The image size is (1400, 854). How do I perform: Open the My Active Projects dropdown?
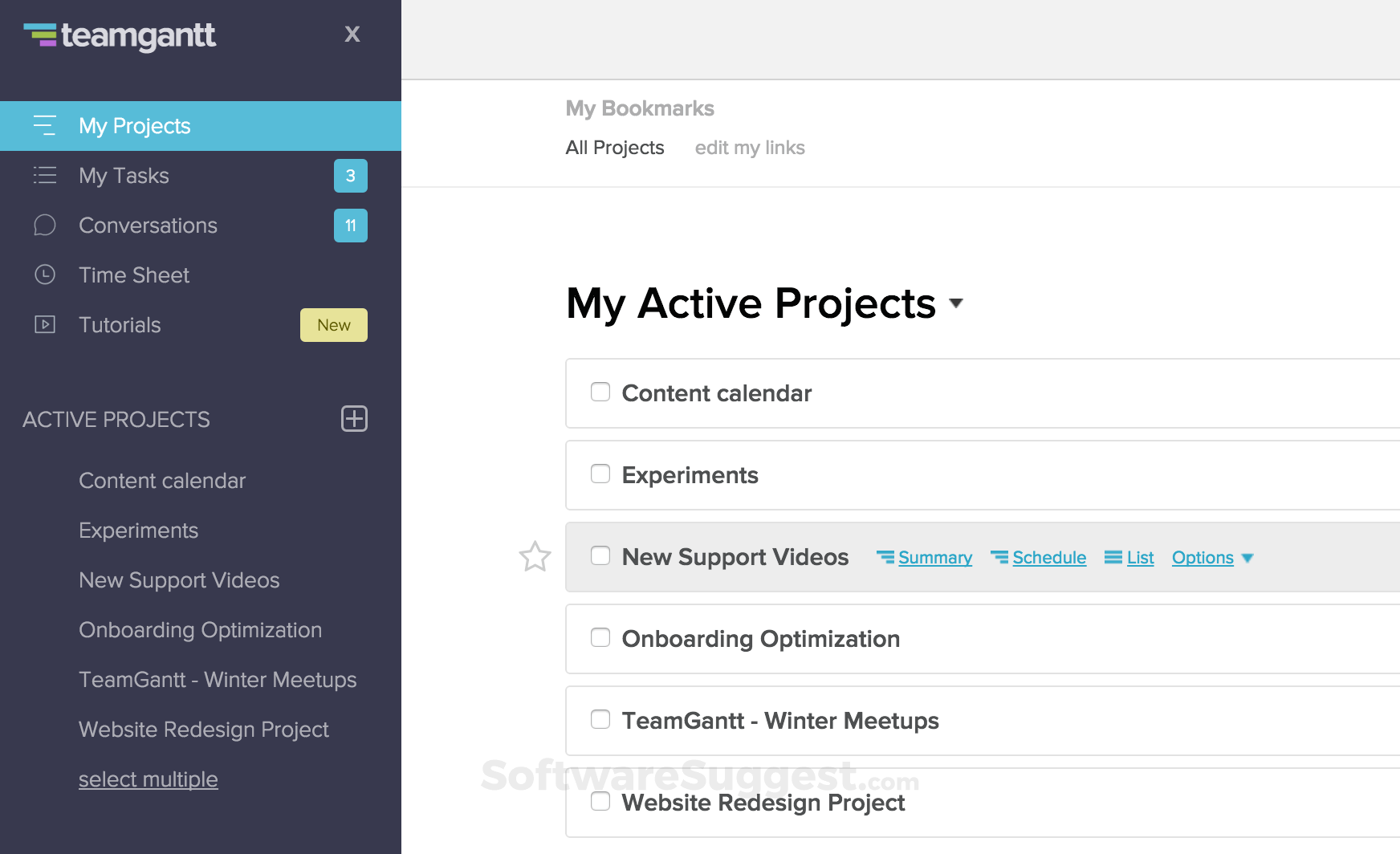(956, 305)
